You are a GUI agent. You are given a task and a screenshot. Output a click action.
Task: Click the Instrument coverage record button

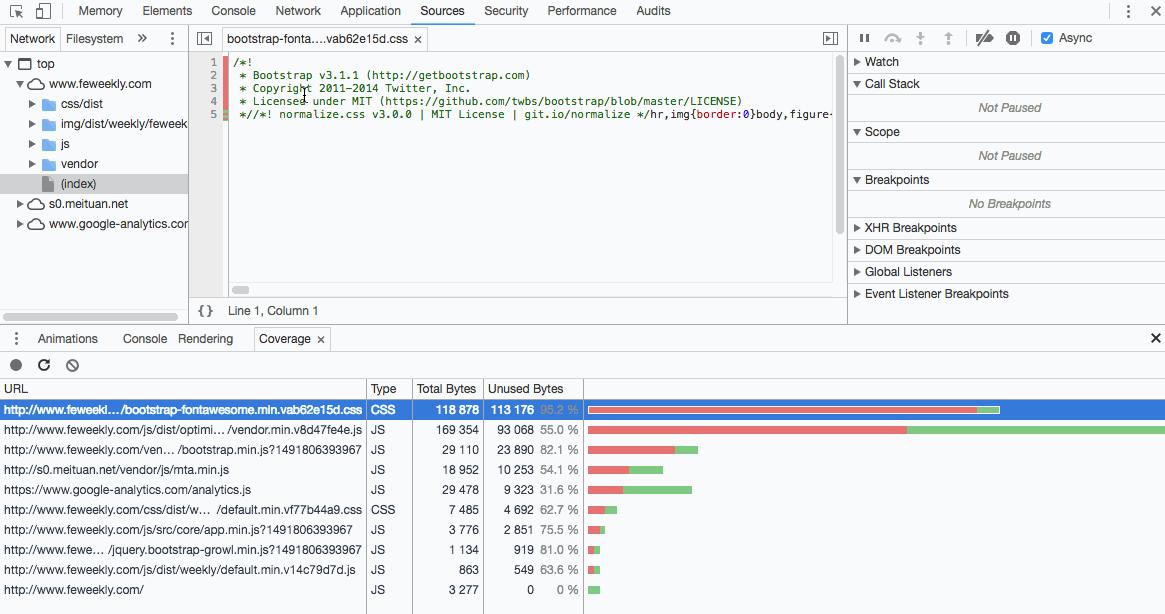[15, 365]
